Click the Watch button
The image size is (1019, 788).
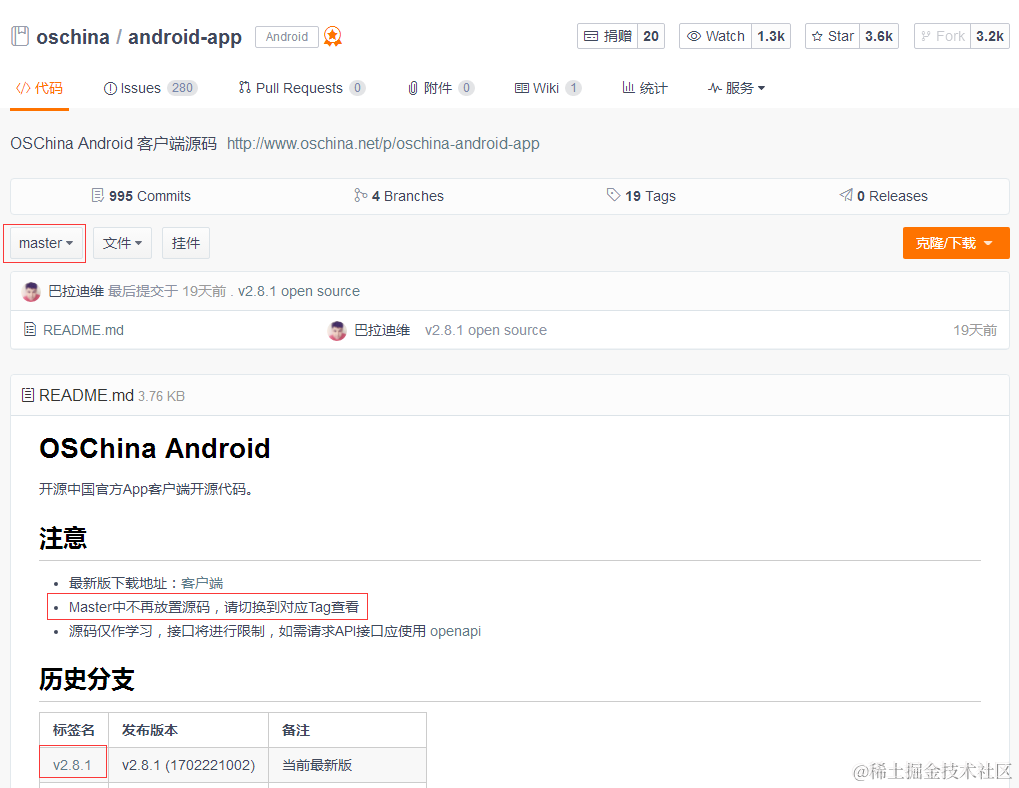tap(716, 36)
